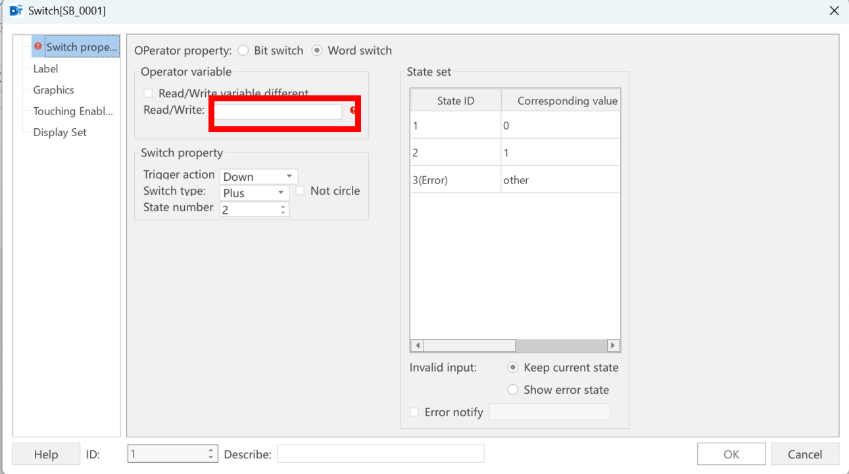The image size is (849, 474).
Task: Select corresponding value 0 cell
Action: coord(561,126)
